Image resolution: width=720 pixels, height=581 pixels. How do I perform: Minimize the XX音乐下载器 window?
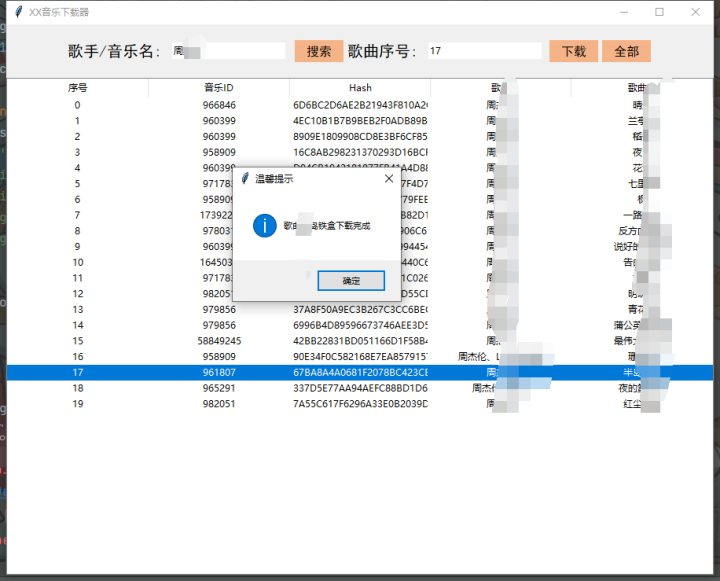(624, 12)
